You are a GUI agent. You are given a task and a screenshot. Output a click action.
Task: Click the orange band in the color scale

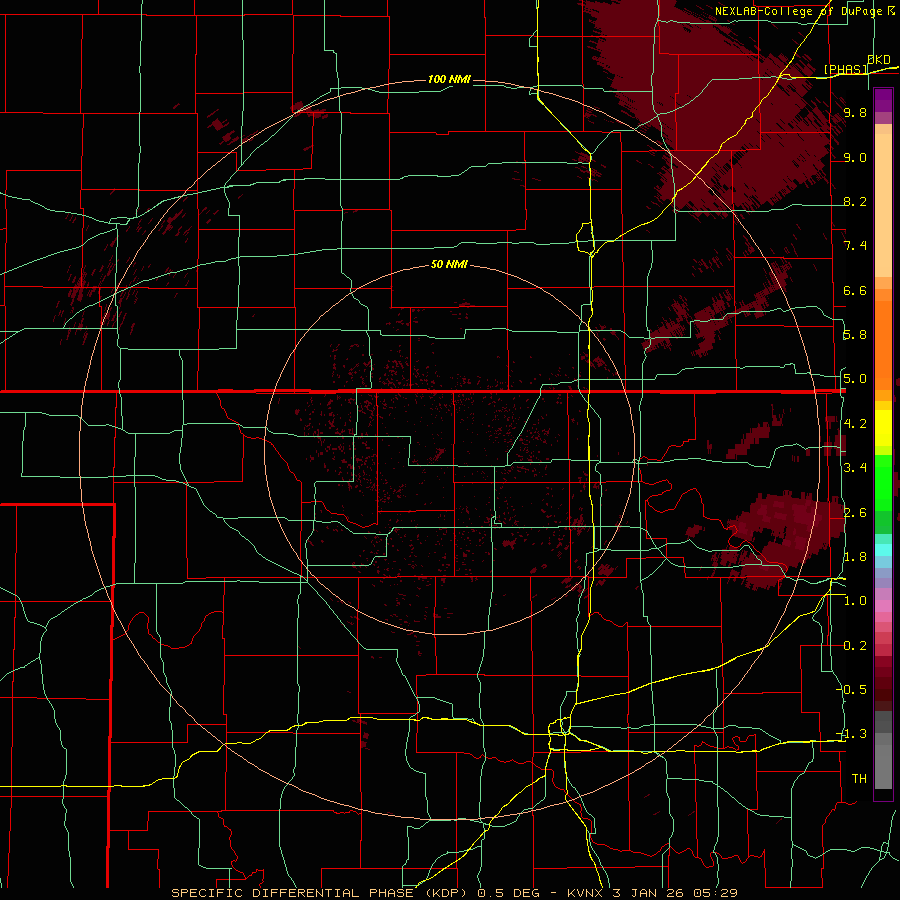(883, 346)
